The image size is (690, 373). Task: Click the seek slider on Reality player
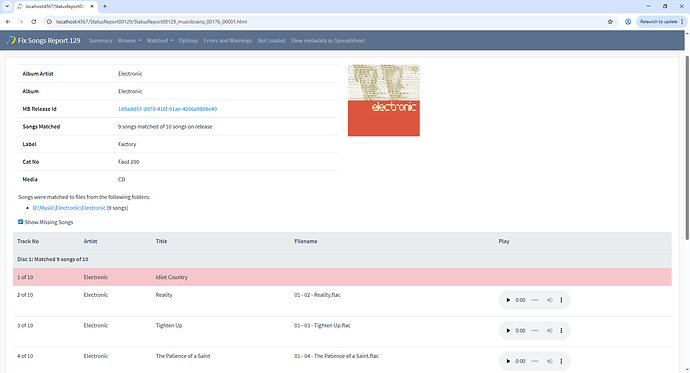535,300
